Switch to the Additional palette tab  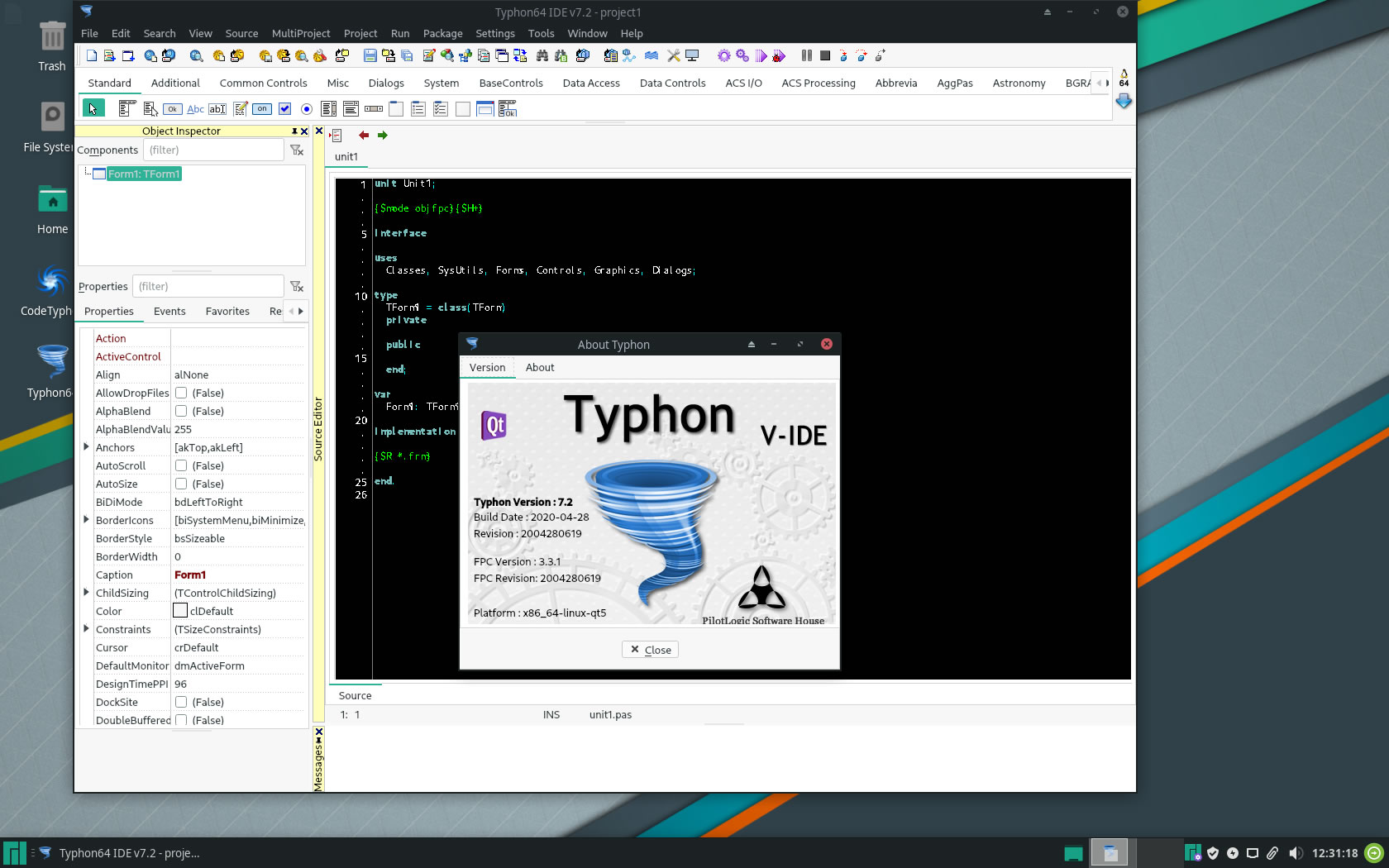(175, 83)
